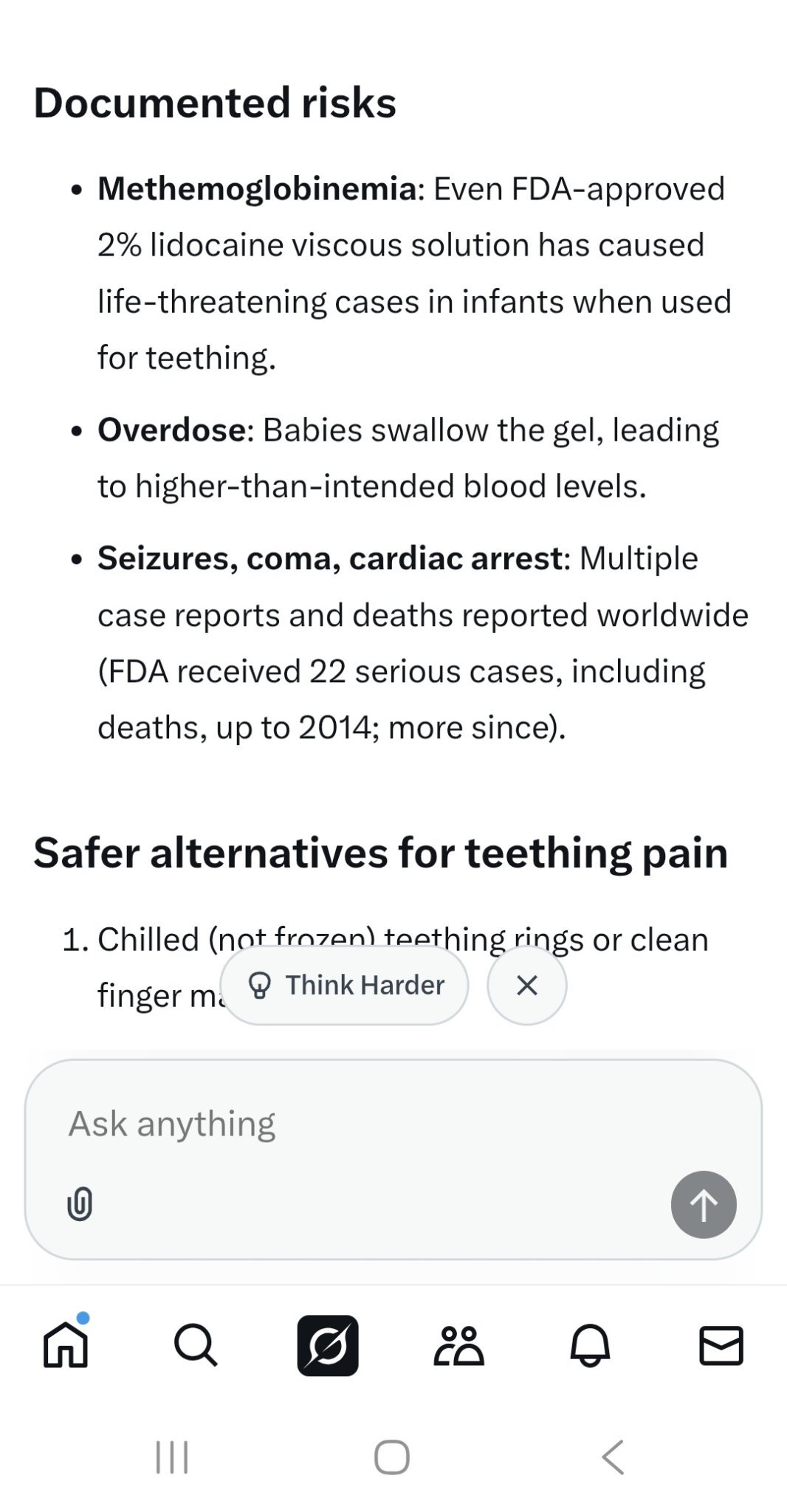Tap the Safer alternatives for teething pain heading
The height and width of the screenshot is (1512, 787).
380,853
